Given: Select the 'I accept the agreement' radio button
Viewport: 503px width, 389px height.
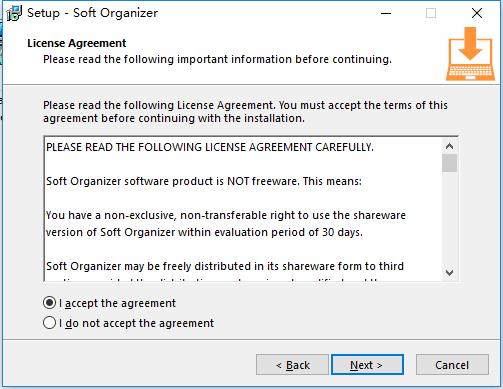Looking at the screenshot, I should [49, 303].
